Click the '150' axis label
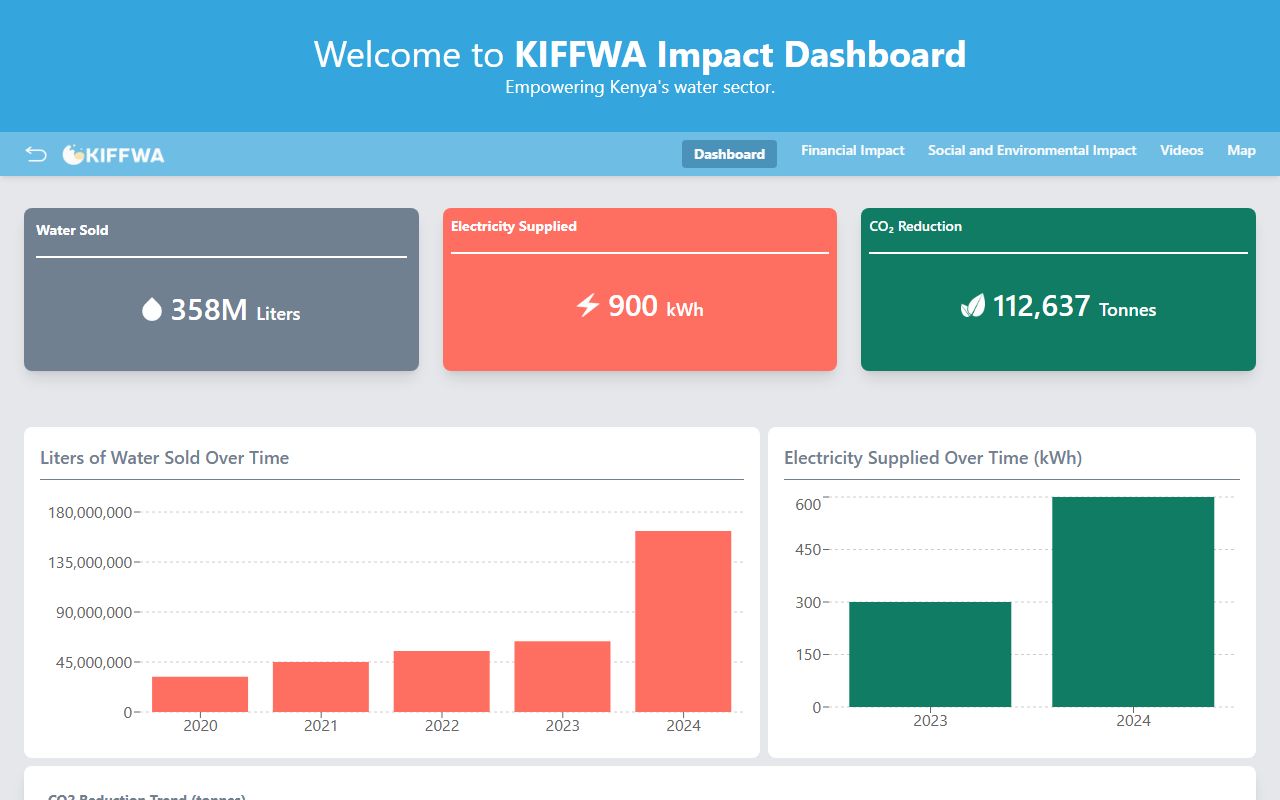1280x800 pixels. point(808,655)
